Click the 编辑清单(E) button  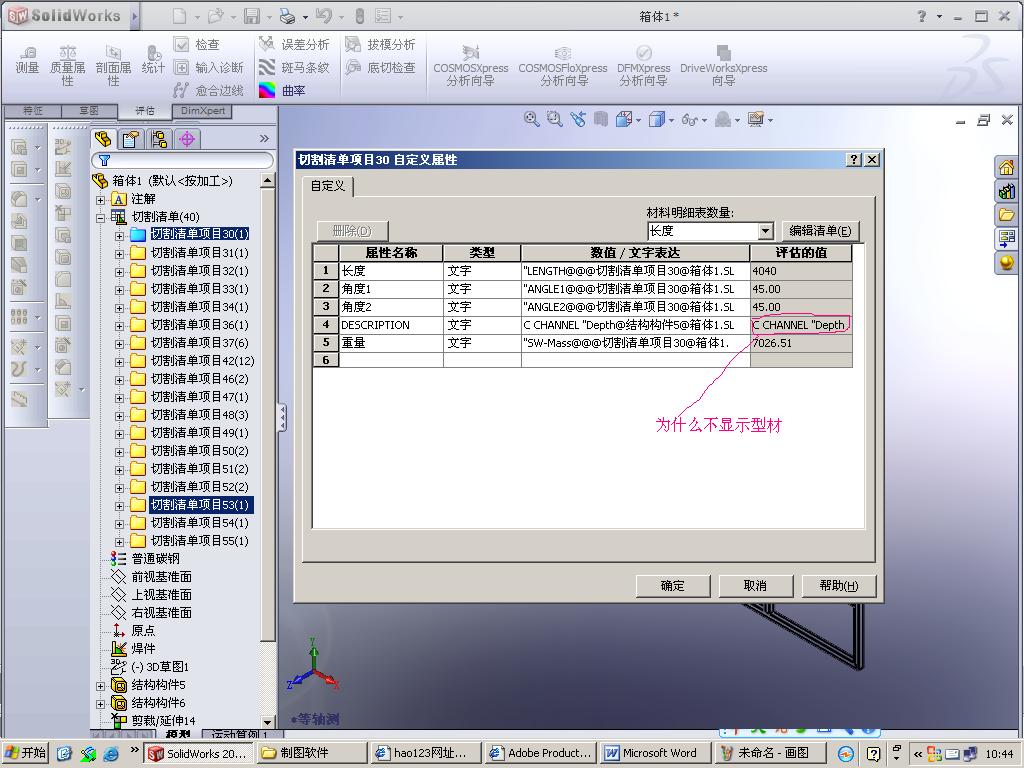pyautogui.click(x=820, y=231)
